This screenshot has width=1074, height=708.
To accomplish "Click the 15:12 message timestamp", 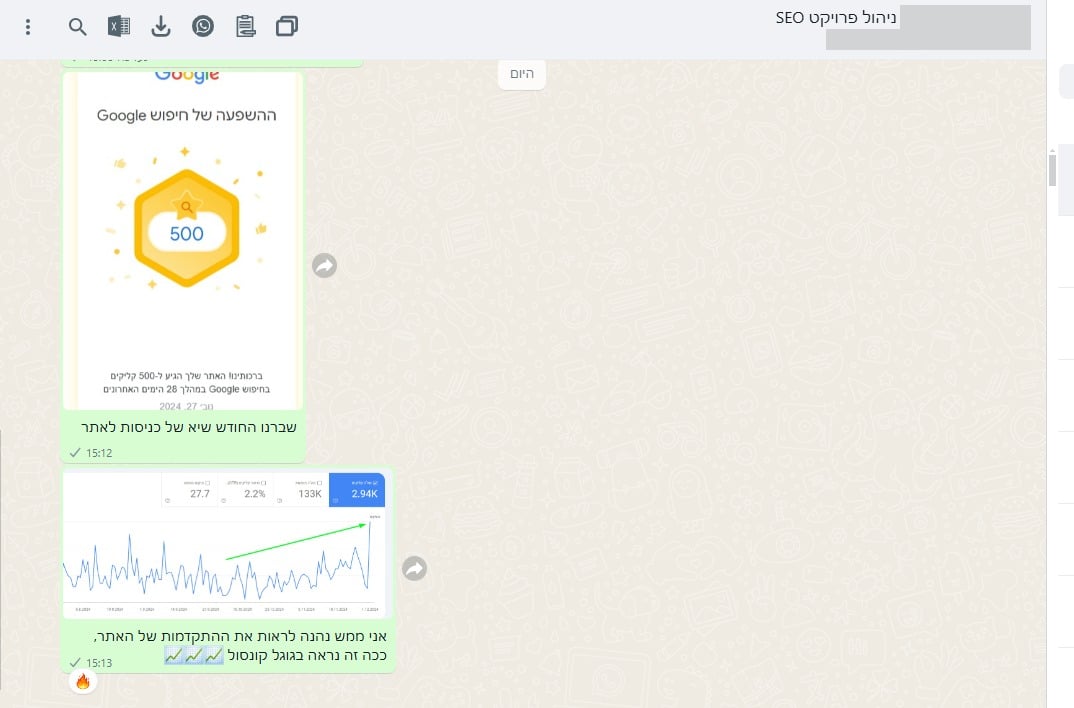I will tap(99, 453).
